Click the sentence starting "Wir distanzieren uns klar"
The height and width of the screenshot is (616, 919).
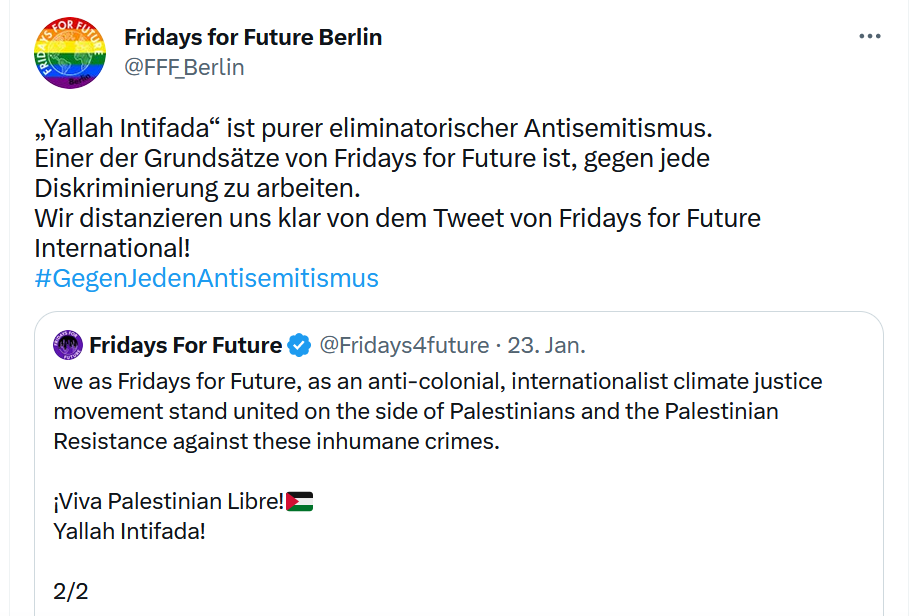point(397,218)
